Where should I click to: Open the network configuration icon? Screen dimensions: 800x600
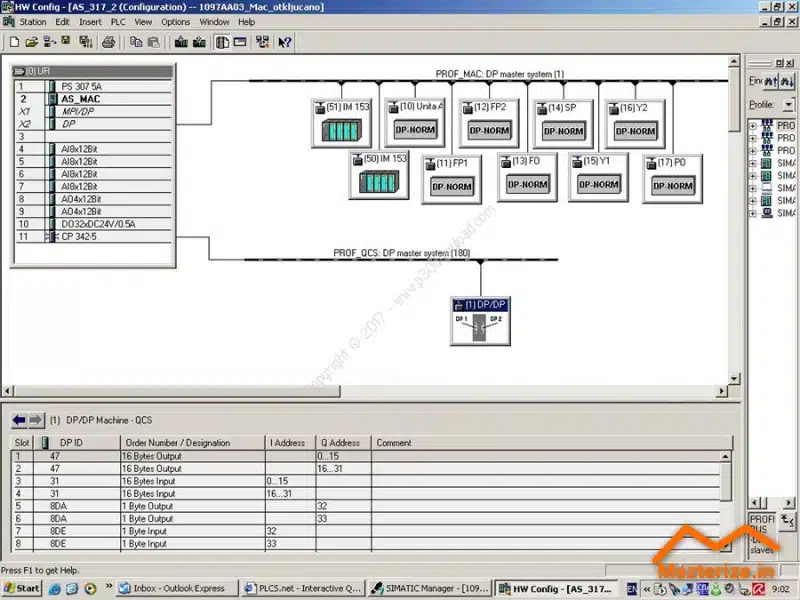coord(261,41)
